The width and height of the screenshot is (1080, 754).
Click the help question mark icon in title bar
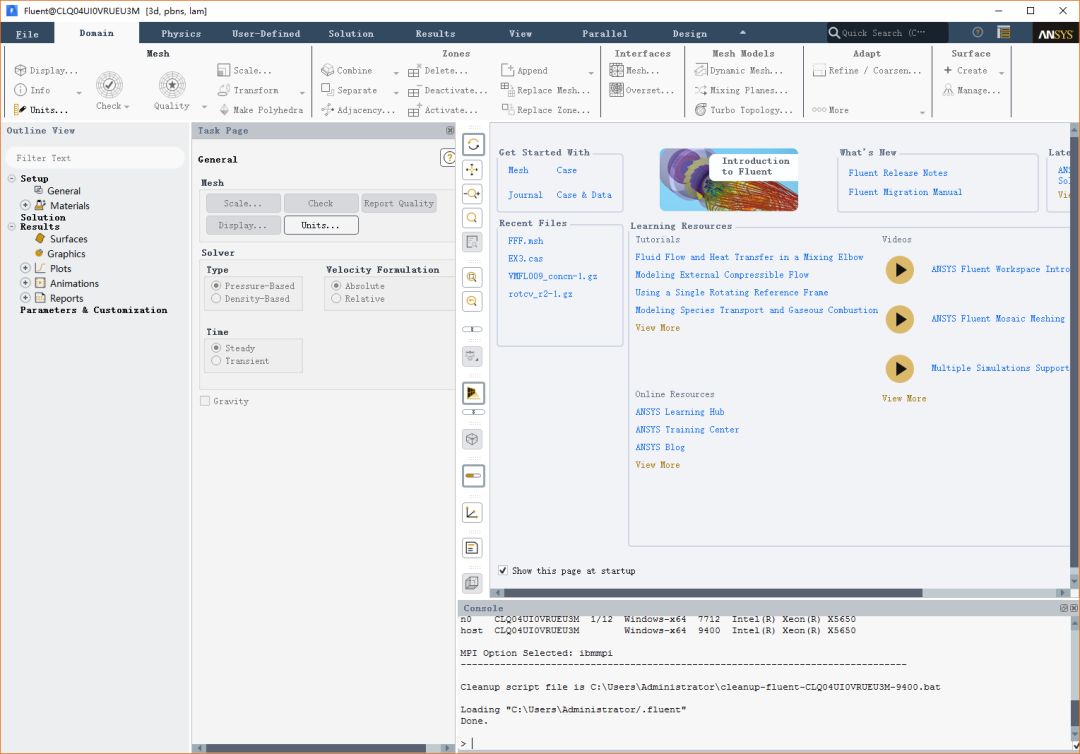click(977, 33)
